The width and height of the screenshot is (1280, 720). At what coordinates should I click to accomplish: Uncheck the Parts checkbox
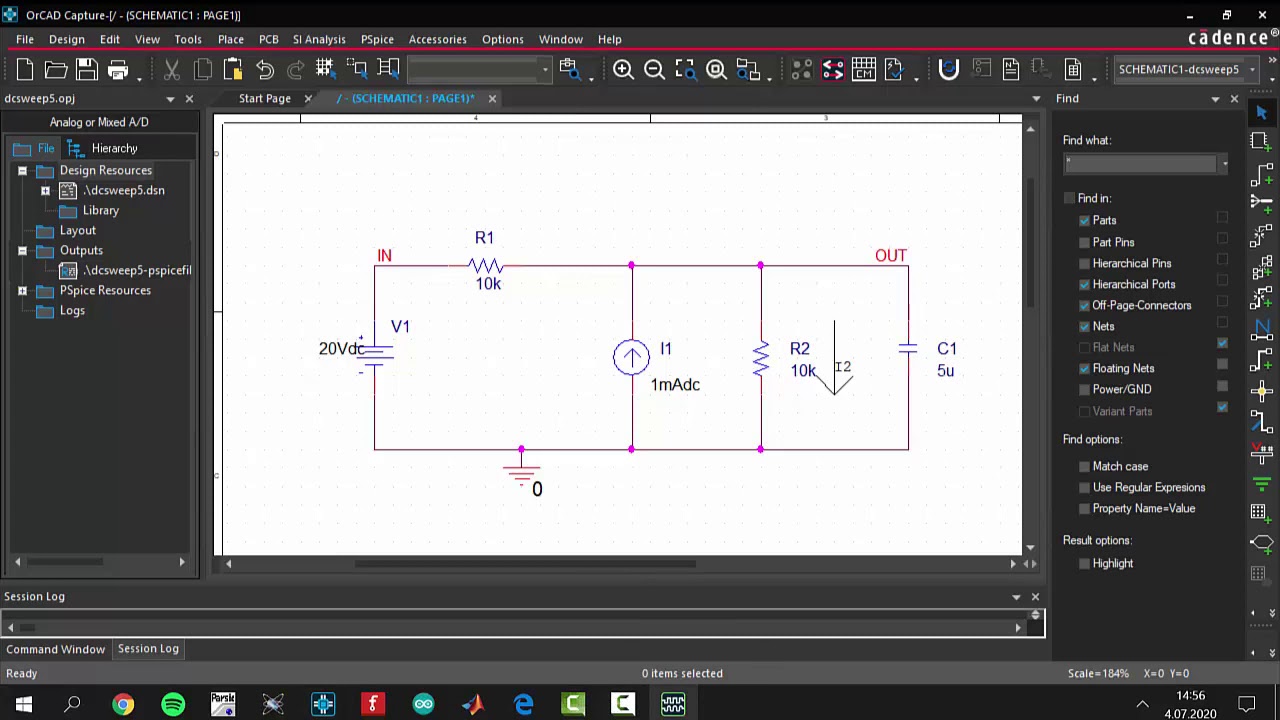[1084, 220]
